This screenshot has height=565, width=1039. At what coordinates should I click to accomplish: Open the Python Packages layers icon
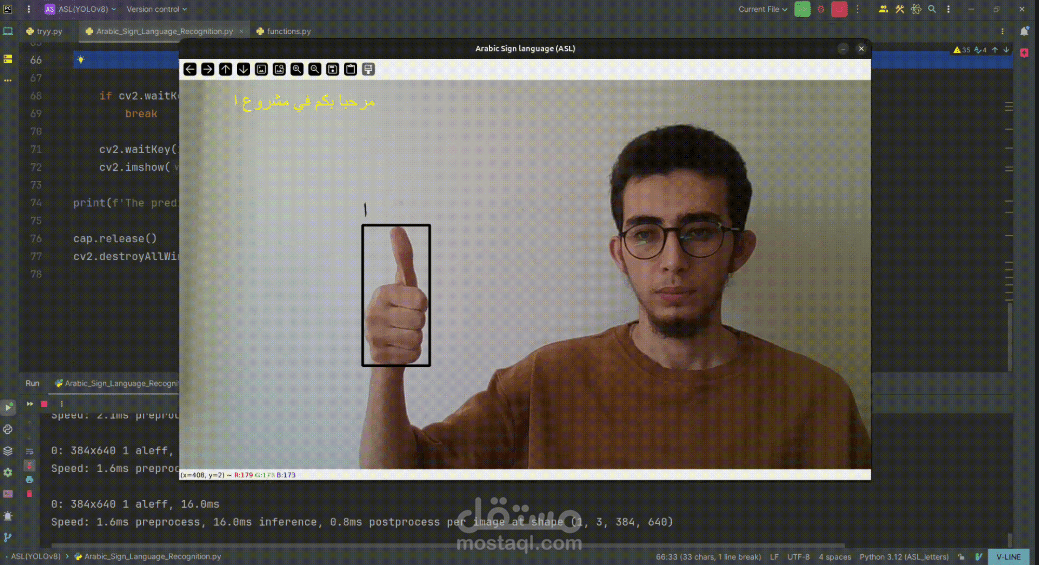[8, 451]
